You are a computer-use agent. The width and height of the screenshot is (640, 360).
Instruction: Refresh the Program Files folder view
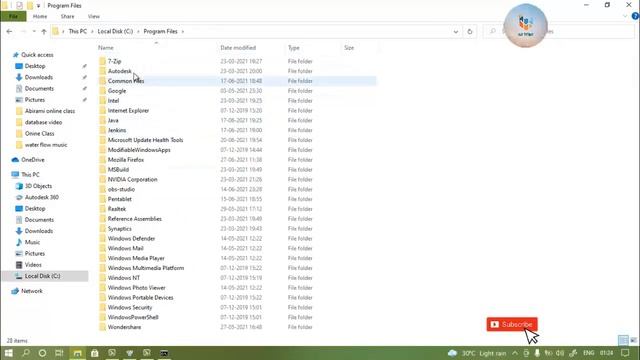coord(470,31)
